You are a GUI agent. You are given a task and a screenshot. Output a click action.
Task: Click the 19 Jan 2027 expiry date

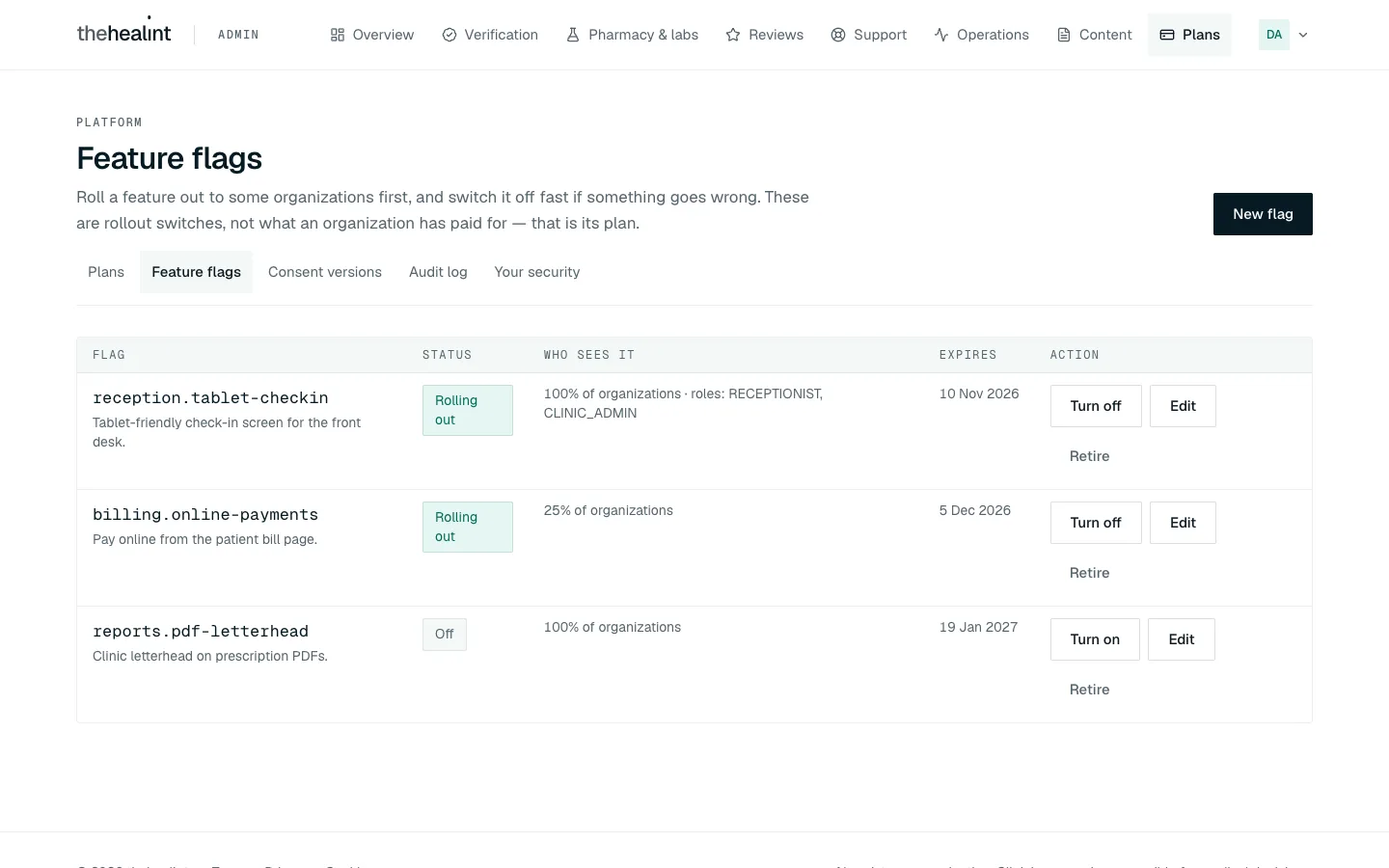click(x=978, y=627)
